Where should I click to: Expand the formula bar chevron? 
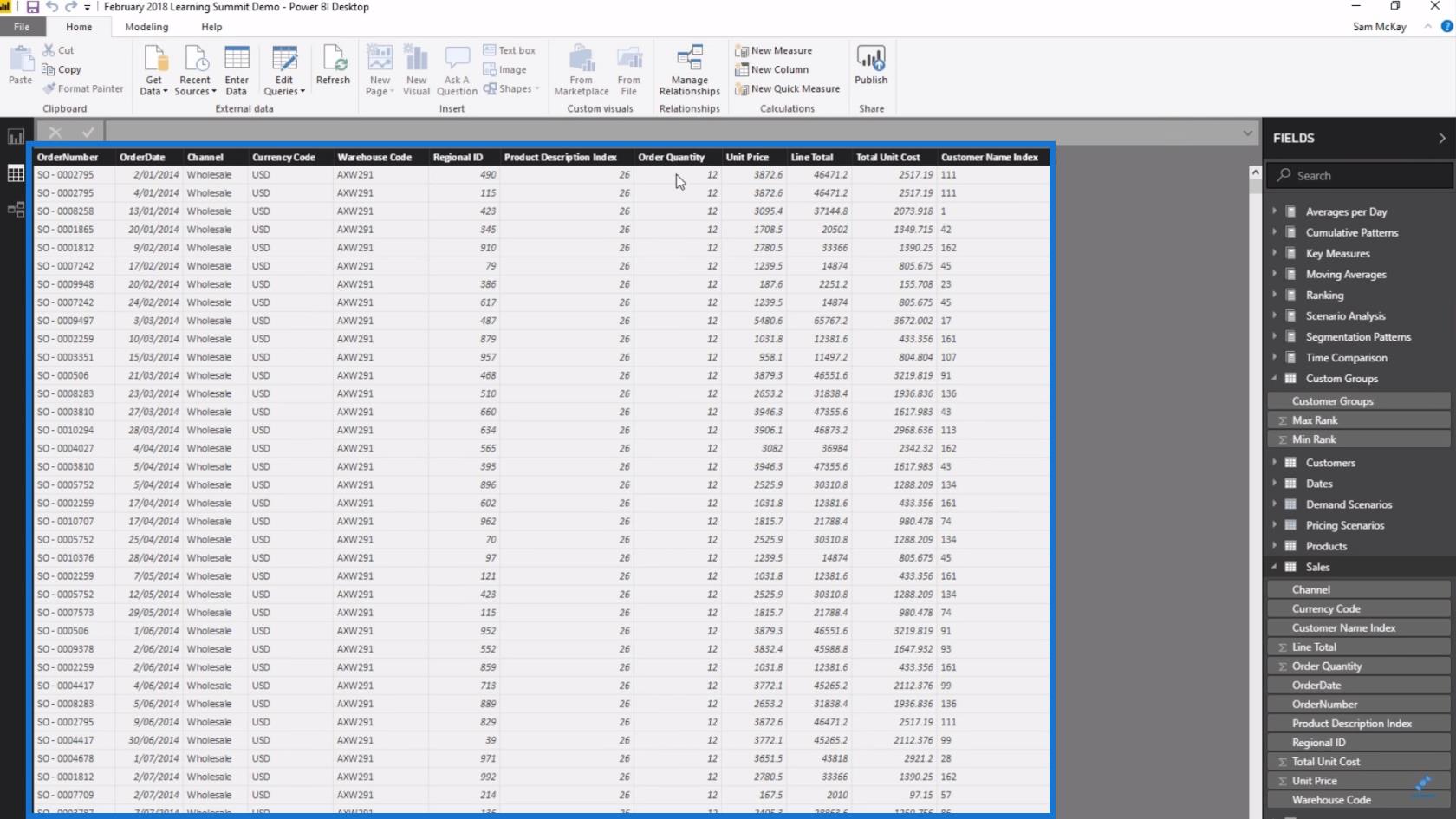[1247, 133]
